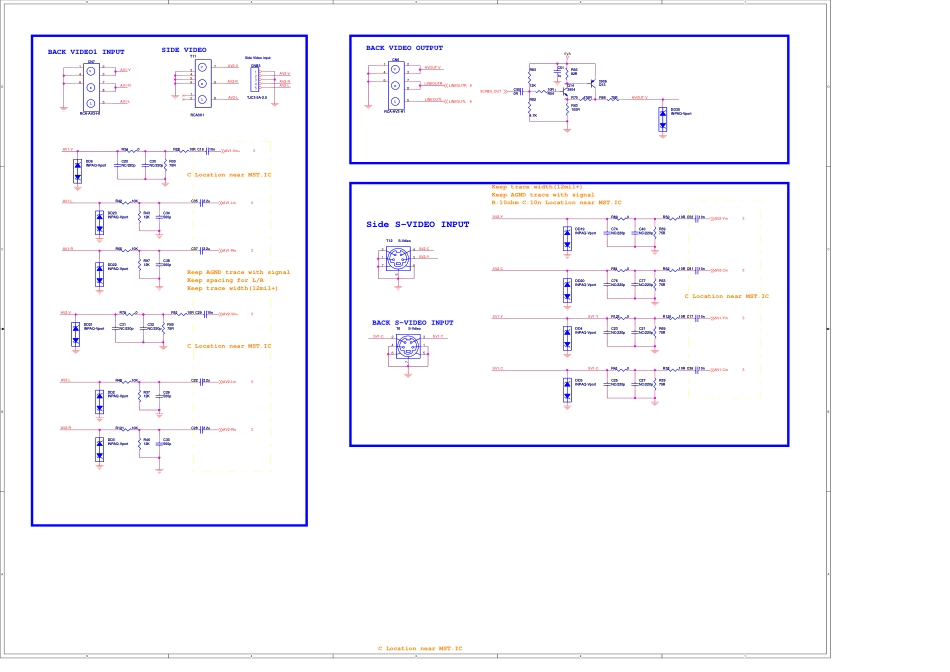Select the SCRBS_OUT net label
The width and height of the screenshot is (950, 672).
pos(490,91)
